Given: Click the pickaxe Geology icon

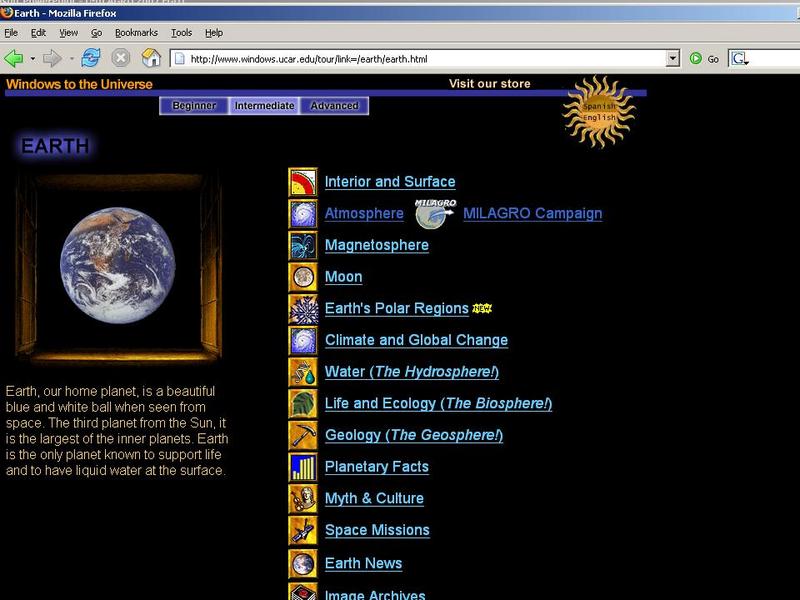Looking at the screenshot, I should tap(303, 435).
